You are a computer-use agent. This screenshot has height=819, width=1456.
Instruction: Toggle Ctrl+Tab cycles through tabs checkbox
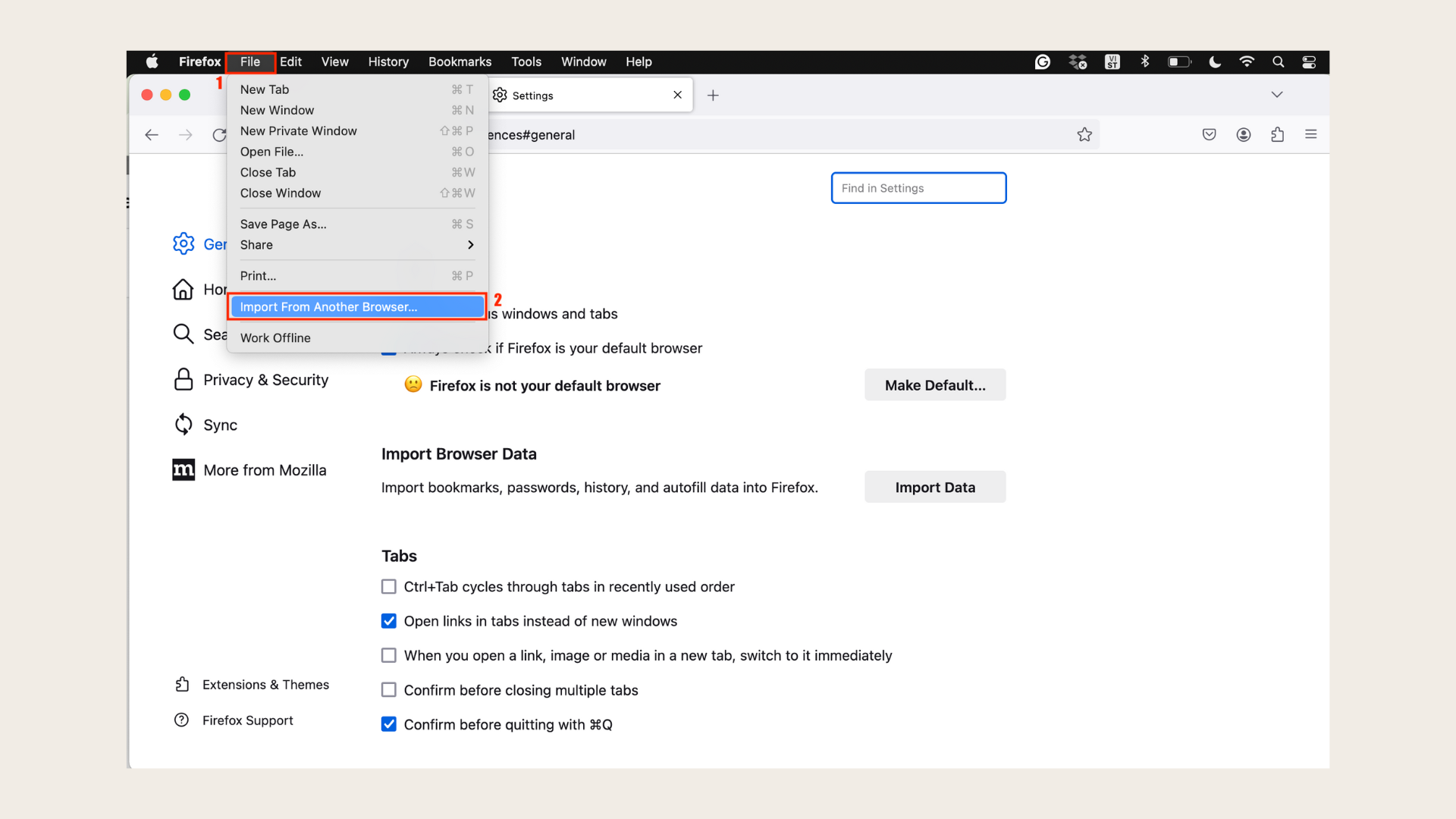click(389, 587)
